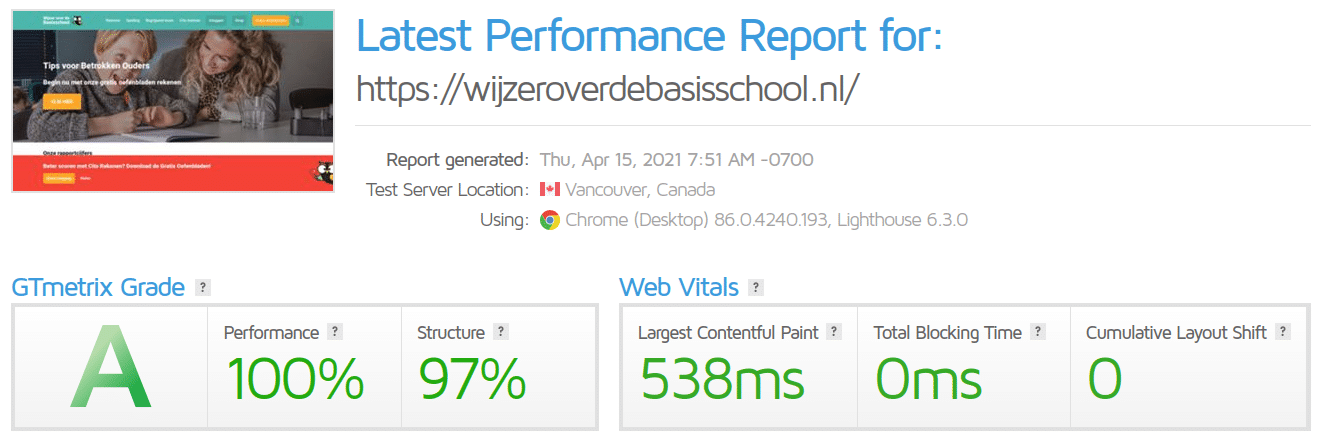Open the help tooltip for Structure

(x=501, y=332)
